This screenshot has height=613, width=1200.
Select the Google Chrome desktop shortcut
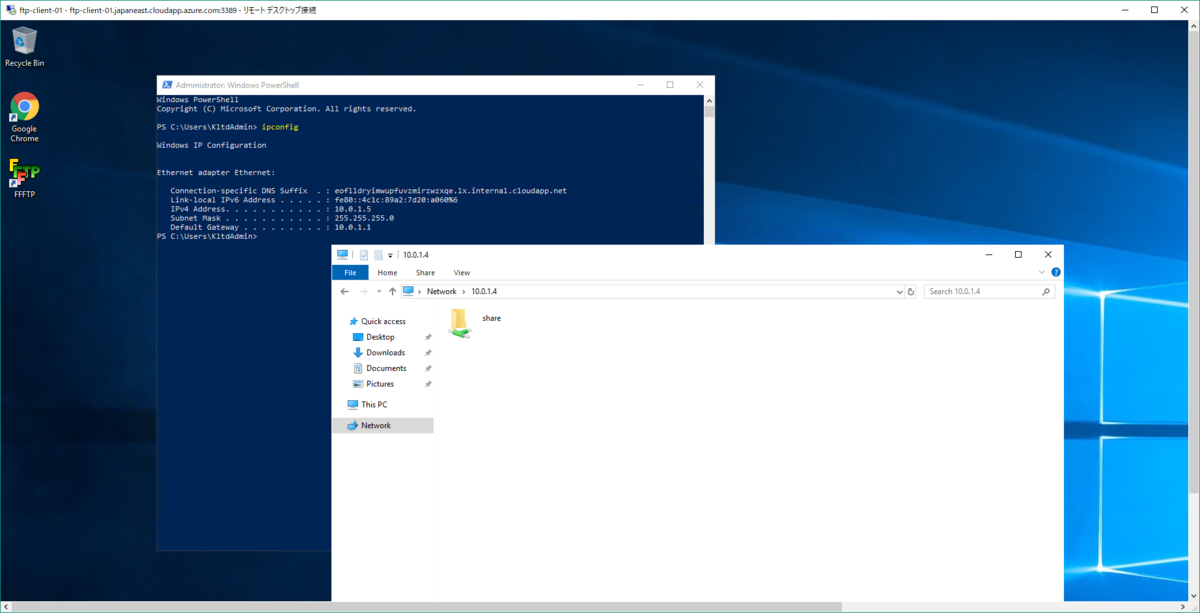click(x=24, y=117)
